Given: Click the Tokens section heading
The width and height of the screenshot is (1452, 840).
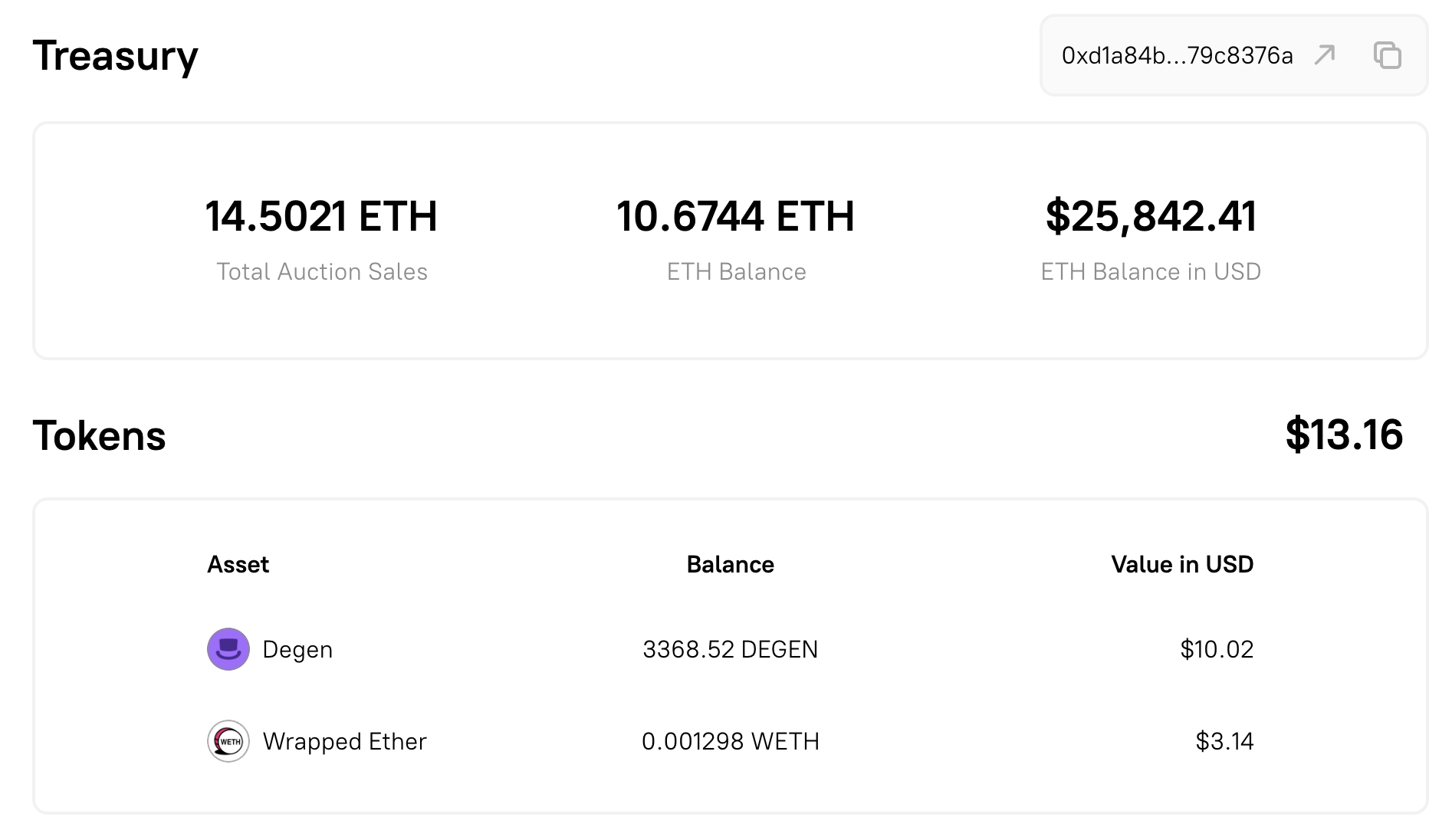Looking at the screenshot, I should tap(99, 436).
